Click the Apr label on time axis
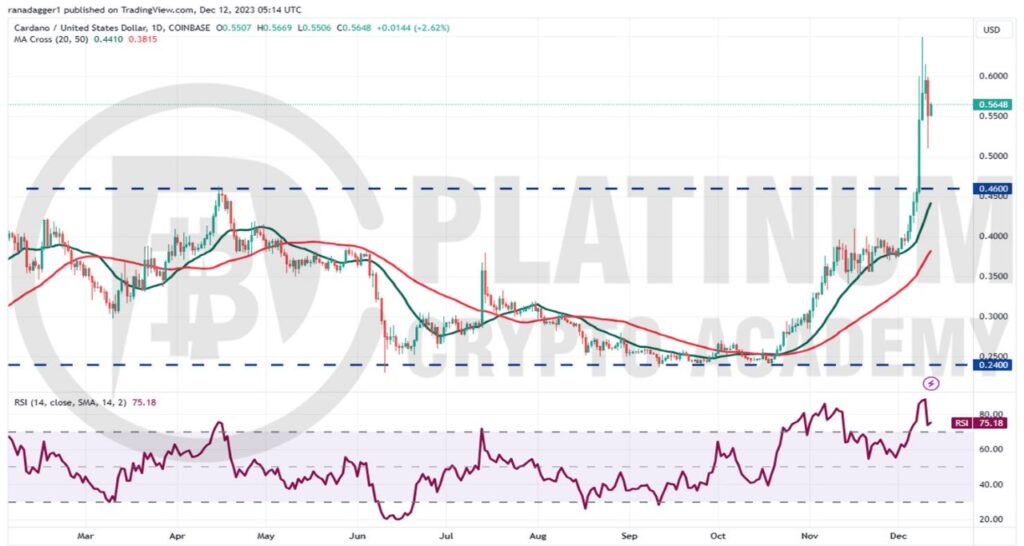The width and height of the screenshot is (1024, 546). point(177,536)
